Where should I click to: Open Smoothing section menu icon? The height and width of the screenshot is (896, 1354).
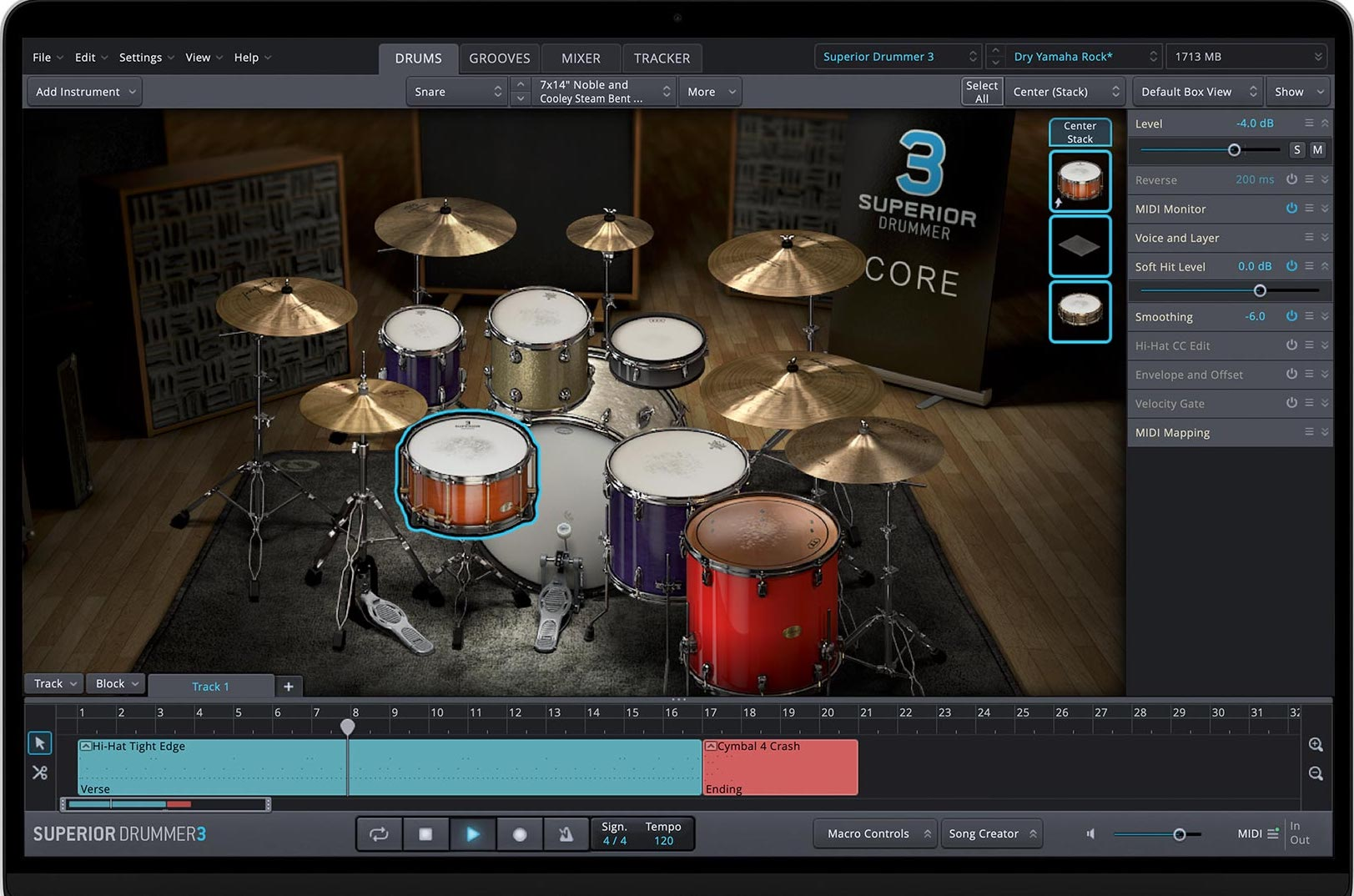pos(1309,316)
